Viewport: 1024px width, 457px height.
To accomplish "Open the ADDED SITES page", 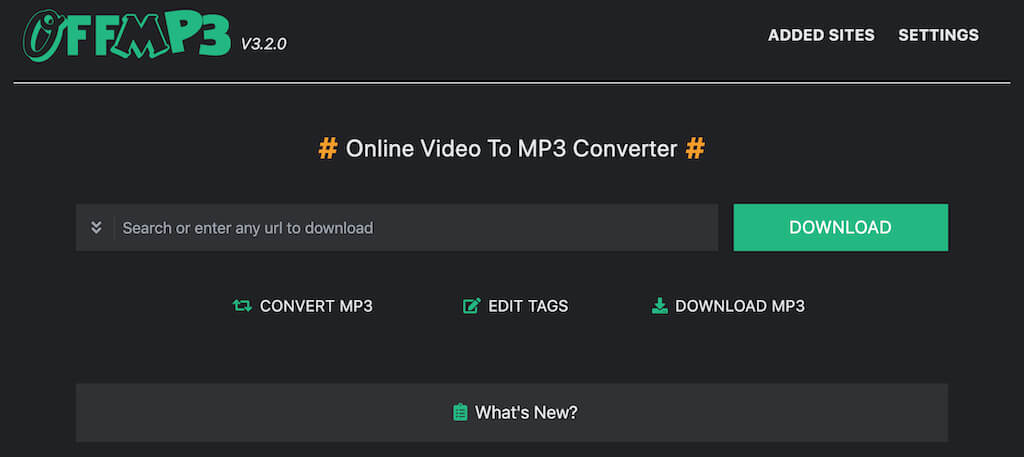I will [x=821, y=35].
